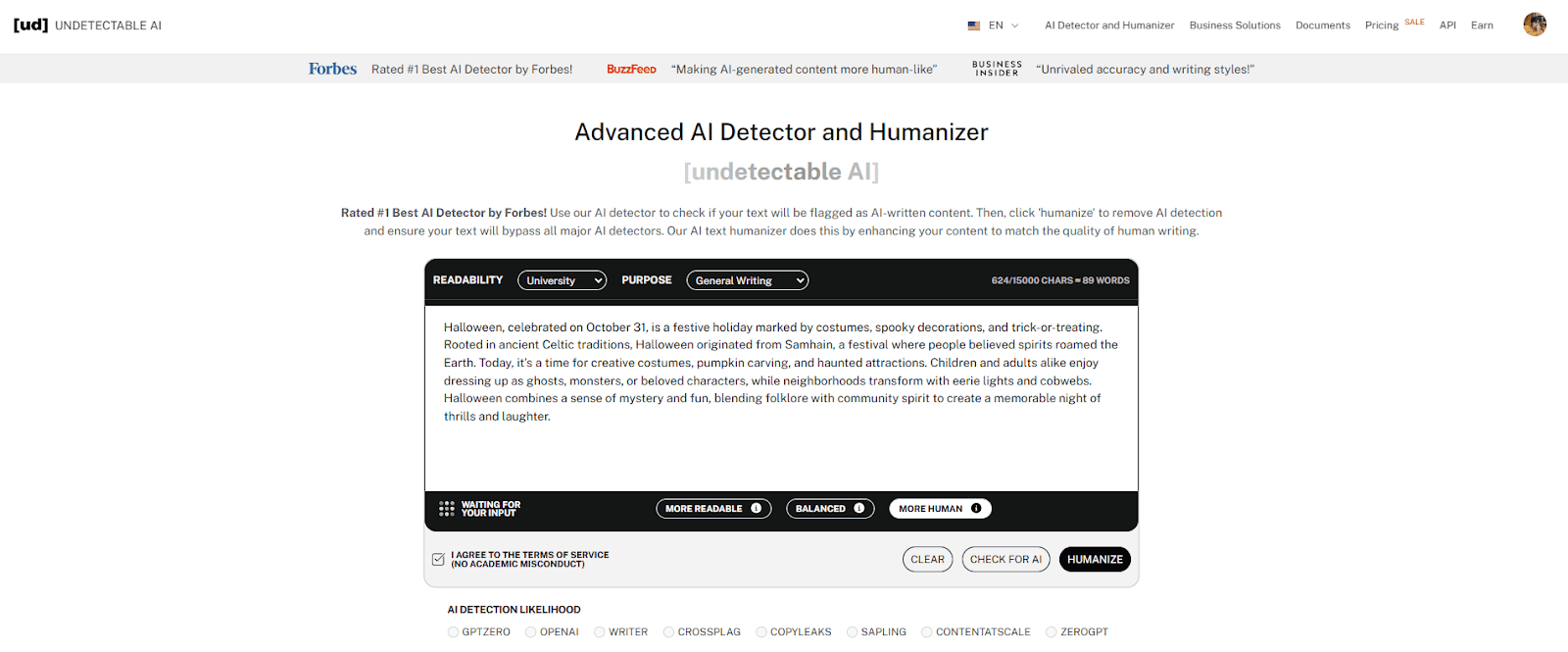1568x652 pixels.
Task: Click the 'Unrivaled accuracy and writing styles' quote
Action: click(1145, 69)
